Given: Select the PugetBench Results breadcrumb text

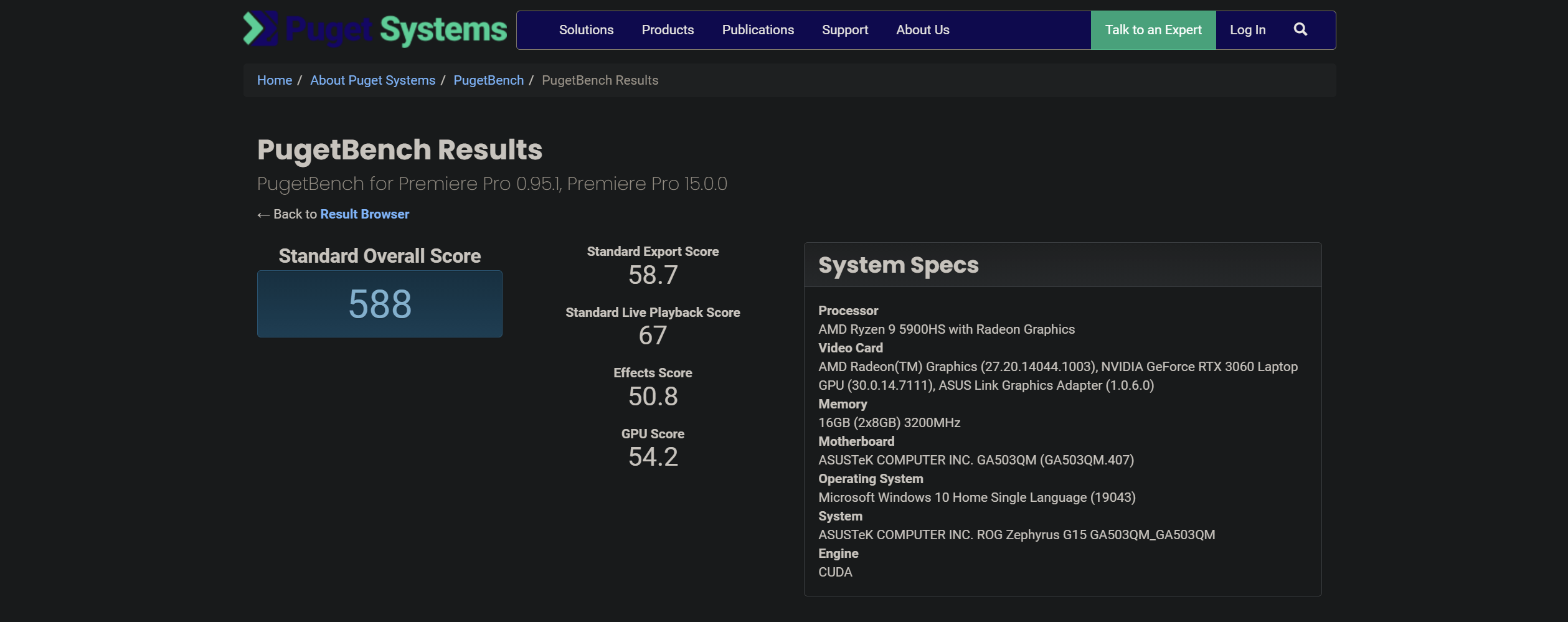Looking at the screenshot, I should pos(600,80).
